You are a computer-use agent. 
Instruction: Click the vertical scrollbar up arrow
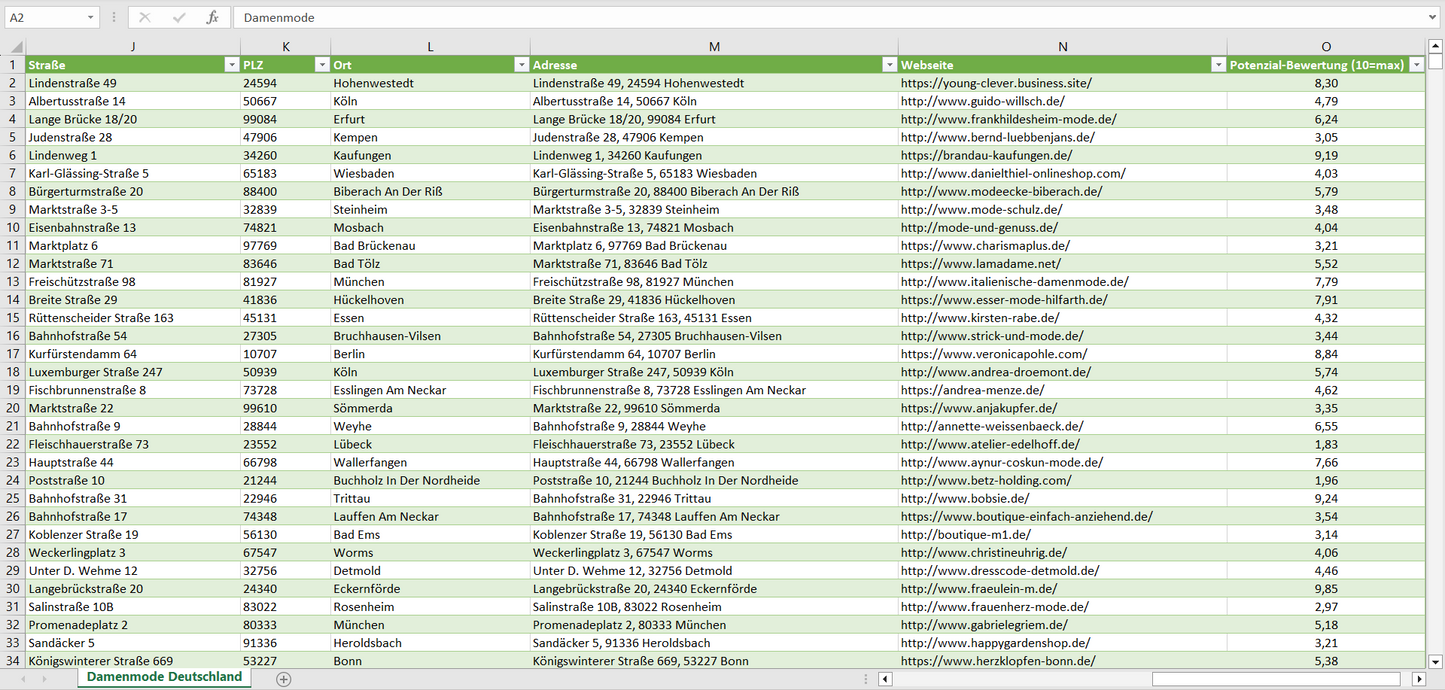pyautogui.click(x=1436, y=46)
